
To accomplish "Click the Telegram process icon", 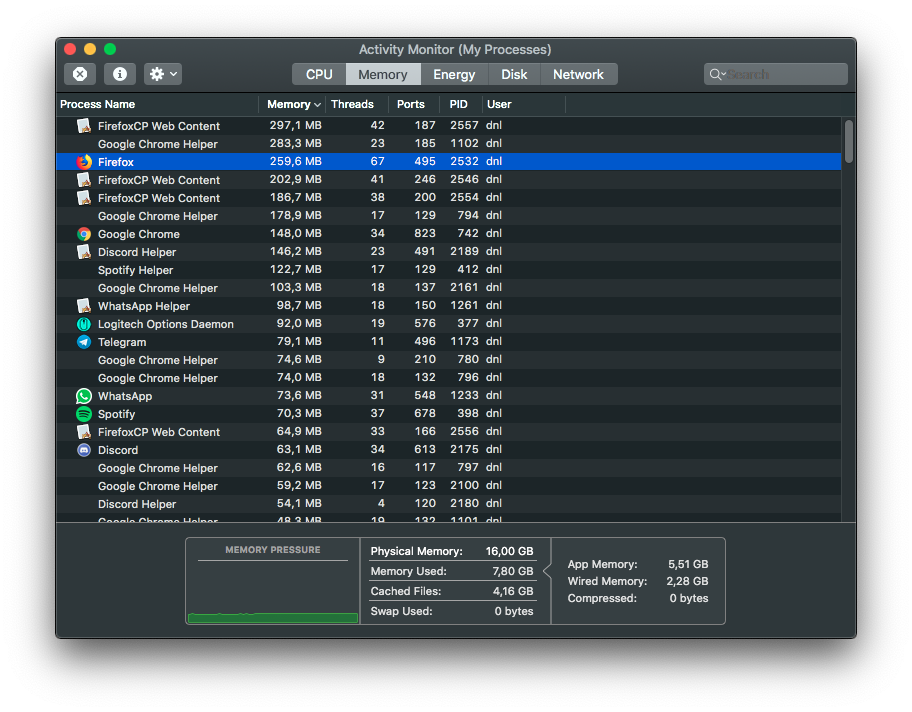I will [84, 342].
